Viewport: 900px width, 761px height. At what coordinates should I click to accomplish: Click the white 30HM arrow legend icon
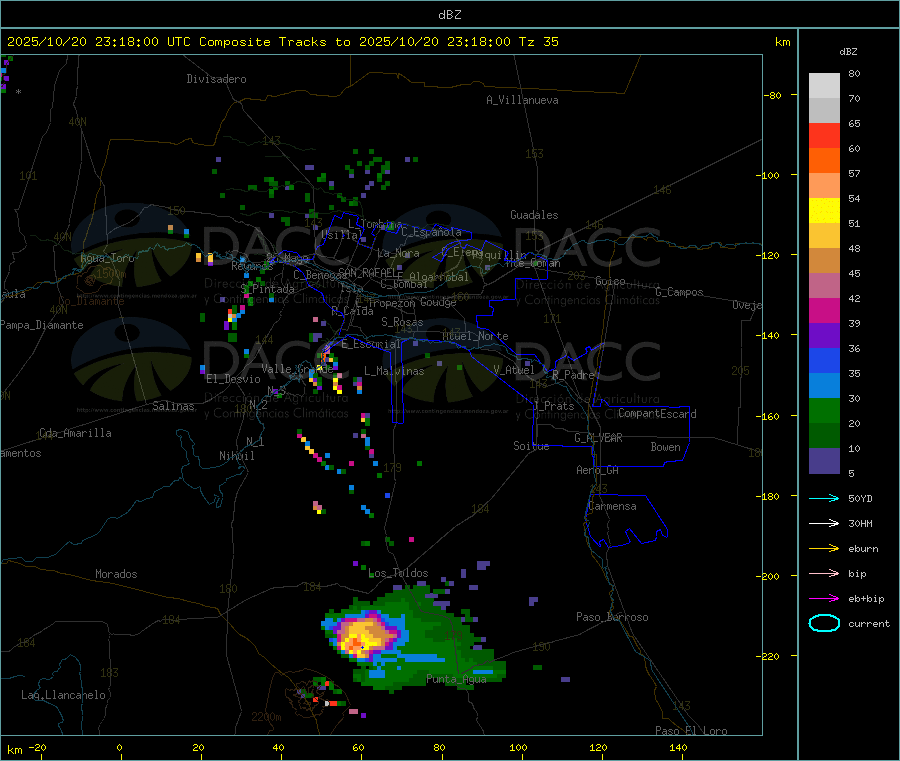point(824,523)
